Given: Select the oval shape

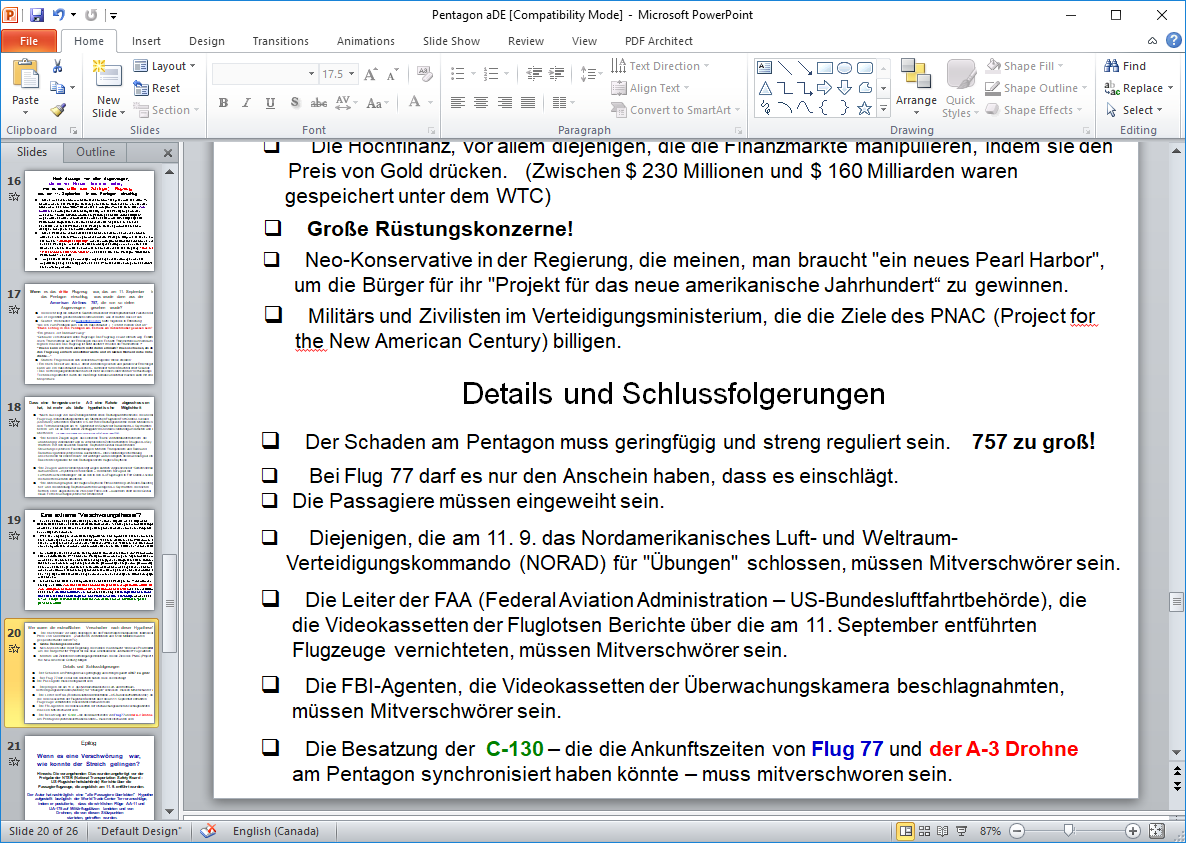Looking at the screenshot, I should pyautogui.click(x=844, y=67).
